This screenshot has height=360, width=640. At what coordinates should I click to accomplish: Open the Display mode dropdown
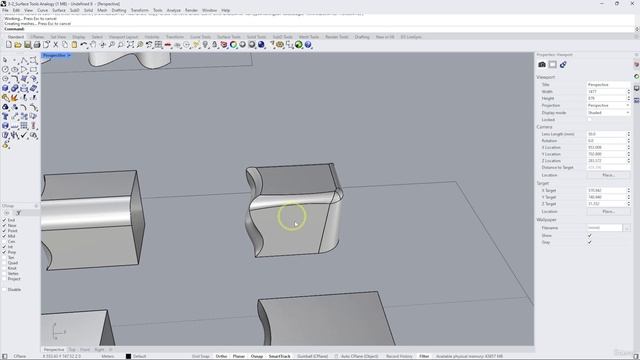coord(609,113)
